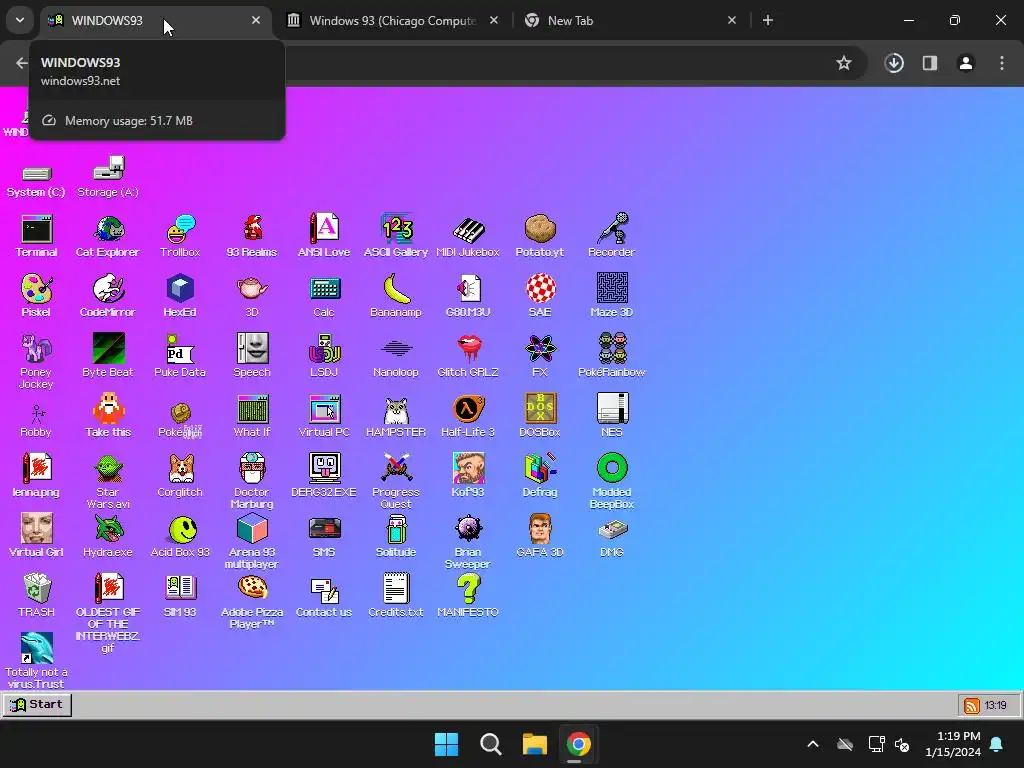Open Puke Data icon
The image size is (1024, 768).
(180, 356)
